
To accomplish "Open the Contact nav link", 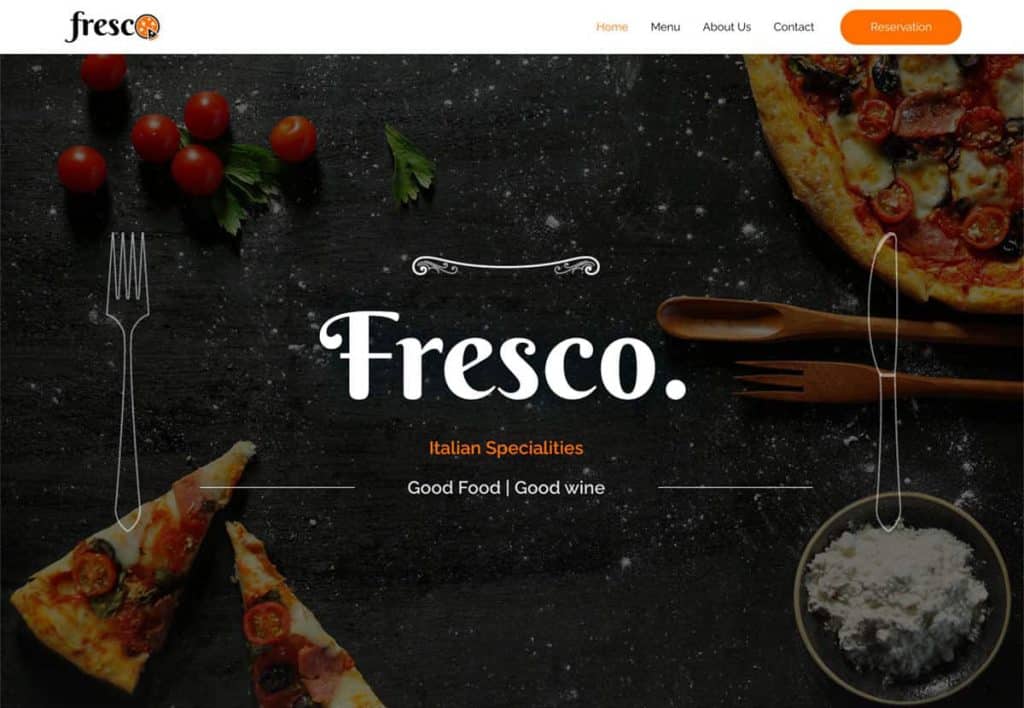I will click(x=793, y=27).
